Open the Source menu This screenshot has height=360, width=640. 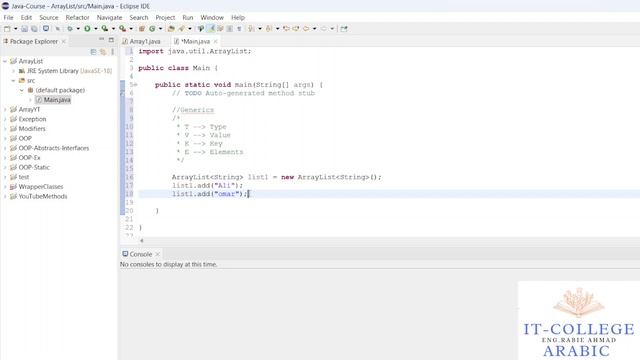click(49, 18)
